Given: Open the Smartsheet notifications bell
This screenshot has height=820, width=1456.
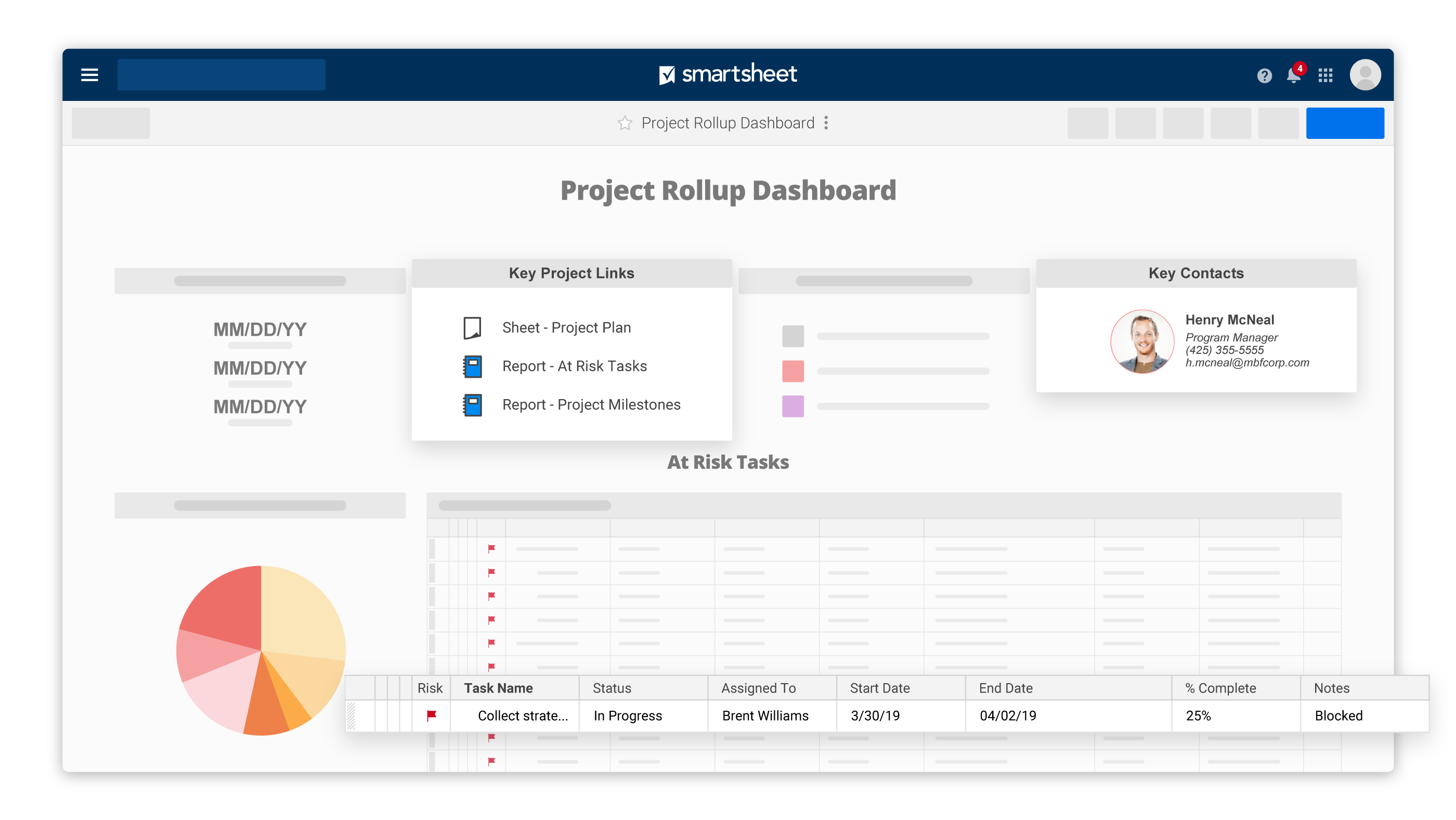Looking at the screenshot, I should pos(1293,74).
